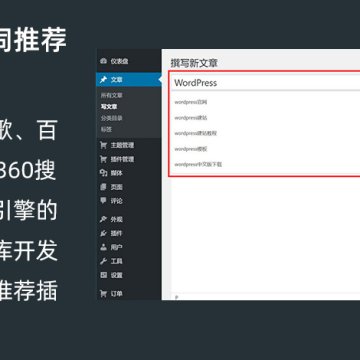Open the 文章 menu item
This screenshot has height=360, width=360.
129,80
